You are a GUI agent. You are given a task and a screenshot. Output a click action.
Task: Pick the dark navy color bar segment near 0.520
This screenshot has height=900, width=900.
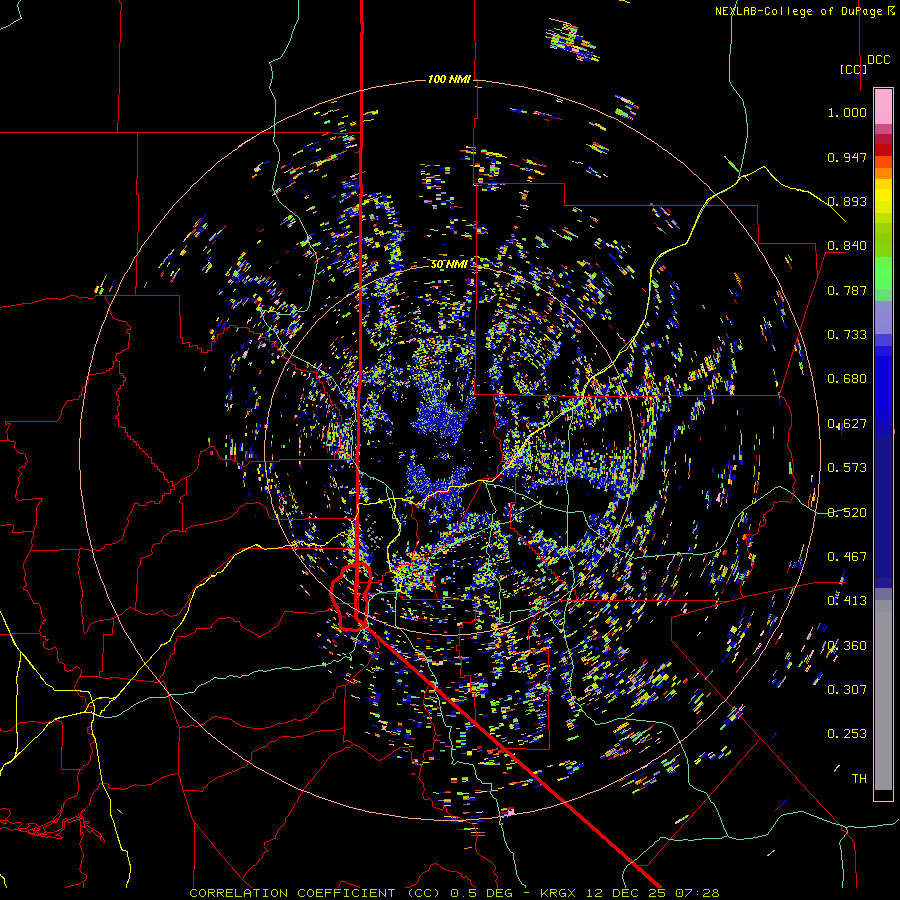coord(883,511)
